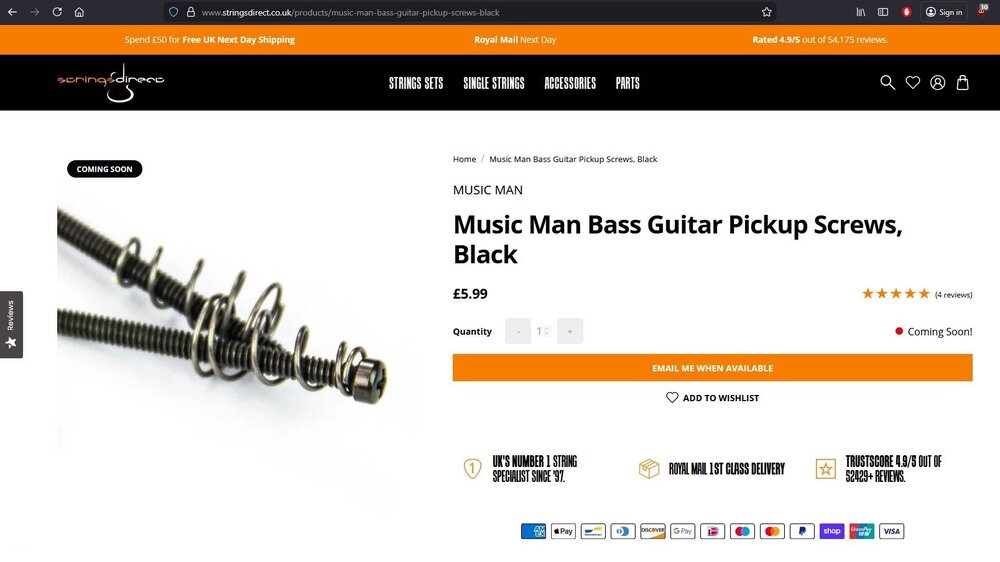Decrease quantity with the minus button
The image size is (1000, 562).
point(518,331)
